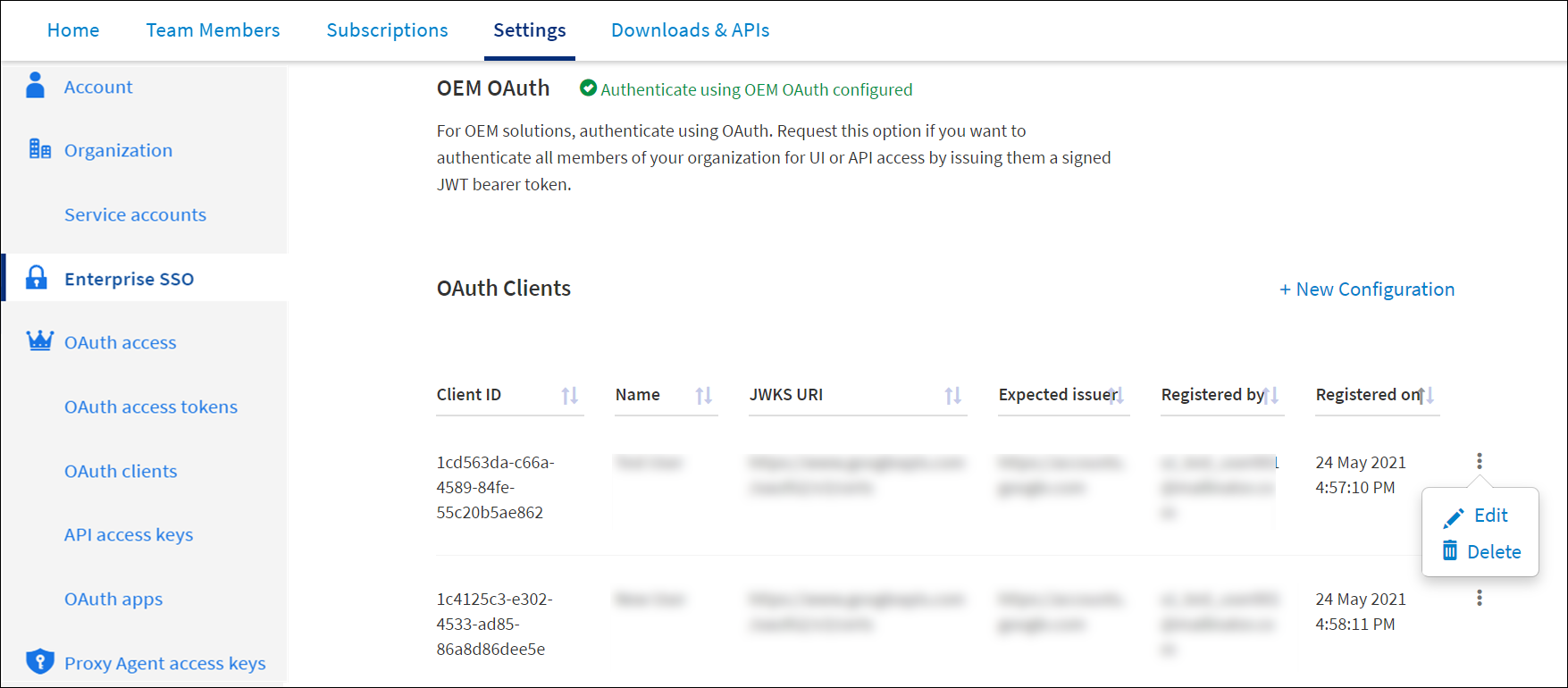Open the Subscriptions tab
This screenshot has height=688, width=1568.
387,30
